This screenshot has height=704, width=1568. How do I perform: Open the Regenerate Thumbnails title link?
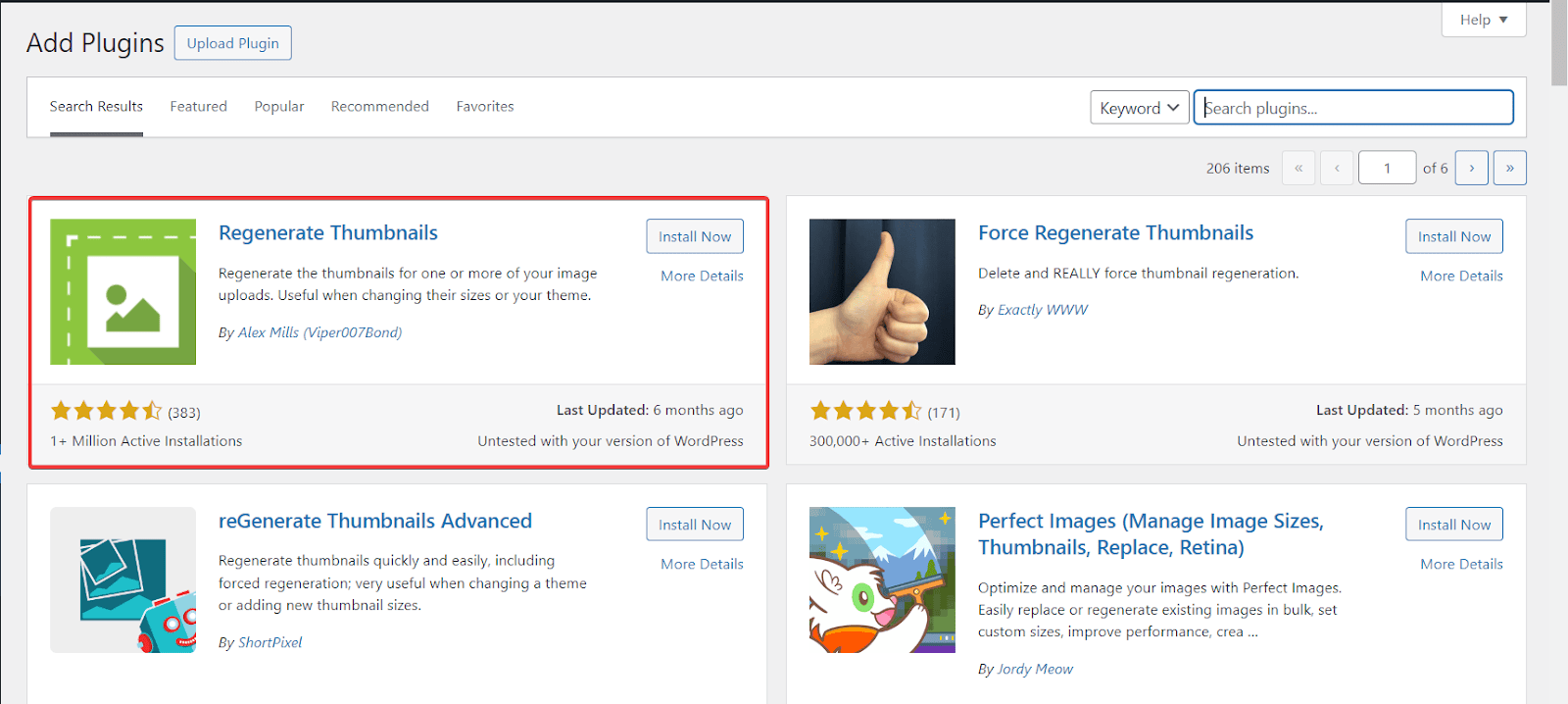(x=328, y=232)
